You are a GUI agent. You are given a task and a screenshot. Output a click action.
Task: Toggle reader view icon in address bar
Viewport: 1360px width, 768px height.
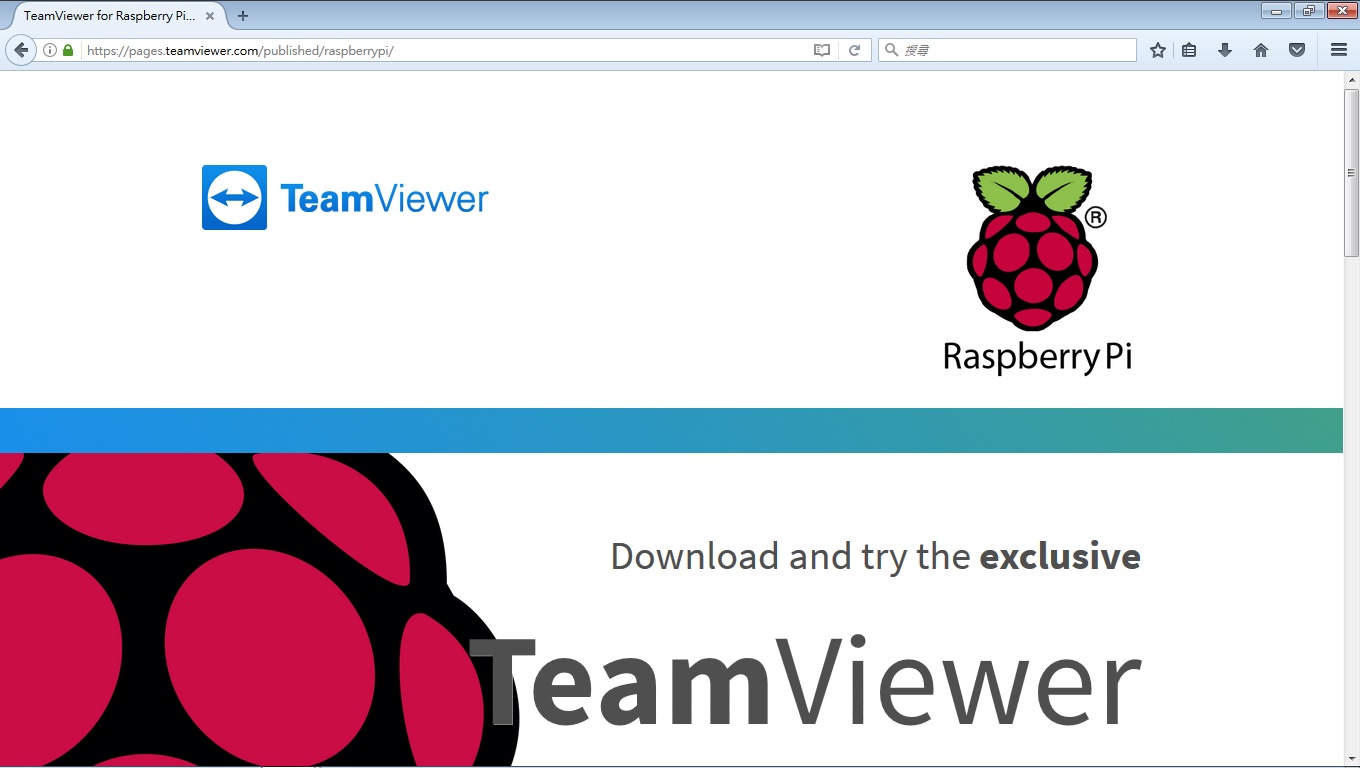(822, 50)
